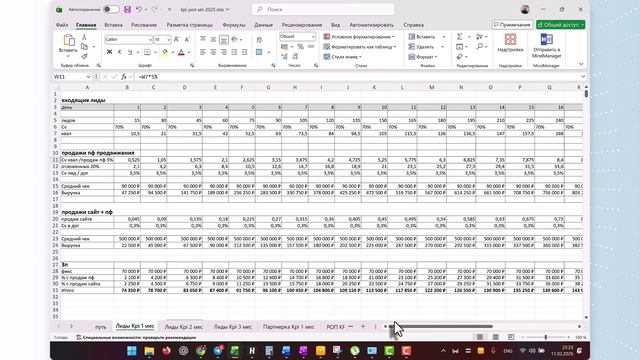Apply italic formatting (К)

pyautogui.click(x=120, y=52)
